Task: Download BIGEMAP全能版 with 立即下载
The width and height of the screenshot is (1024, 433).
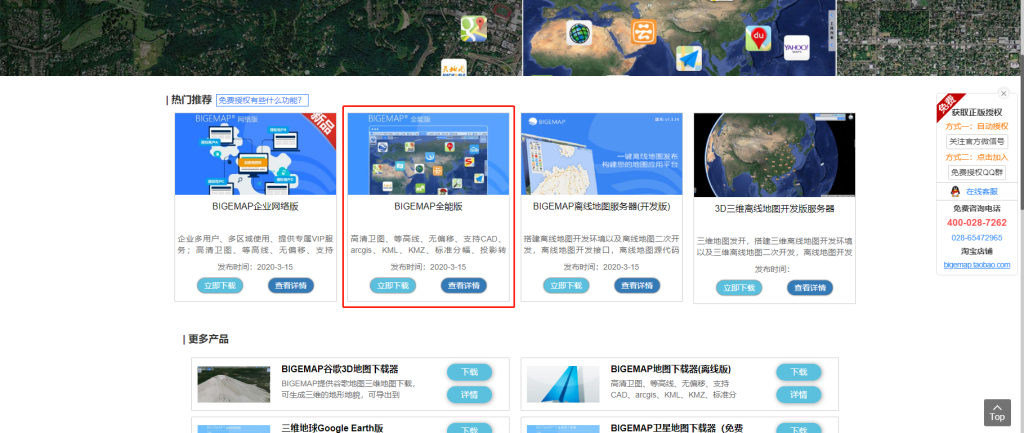Action: point(393,285)
